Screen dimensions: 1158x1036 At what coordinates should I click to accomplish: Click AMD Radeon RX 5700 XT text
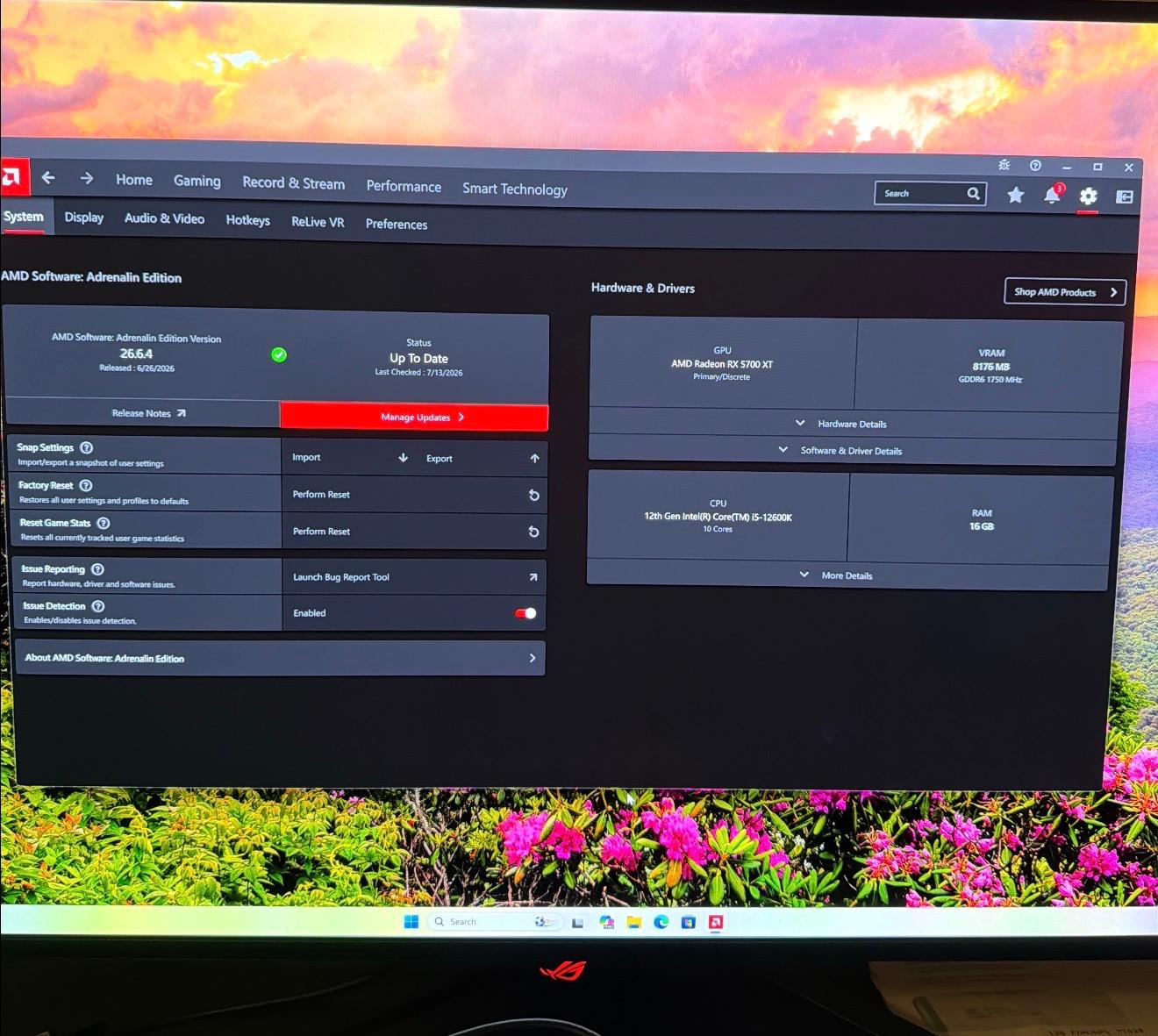[x=722, y=364]
